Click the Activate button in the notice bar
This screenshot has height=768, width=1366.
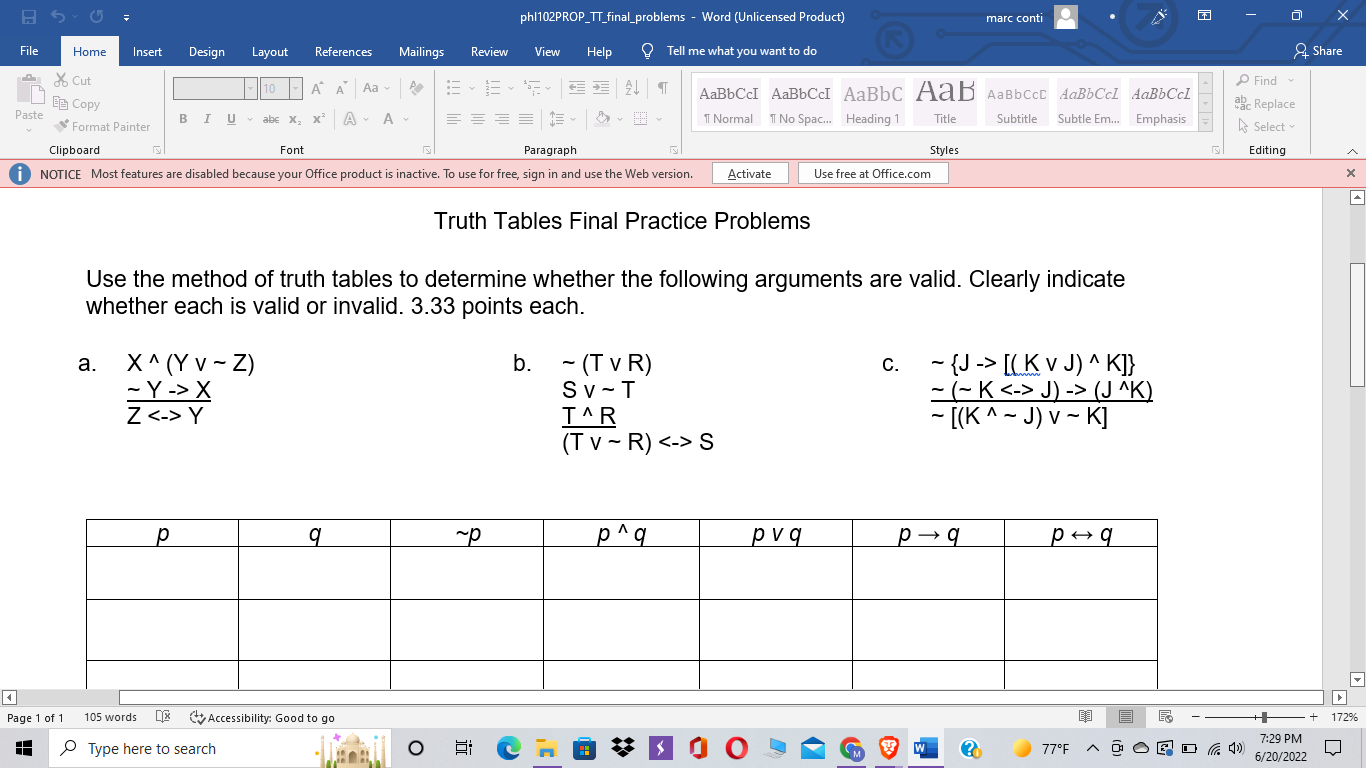749,172
